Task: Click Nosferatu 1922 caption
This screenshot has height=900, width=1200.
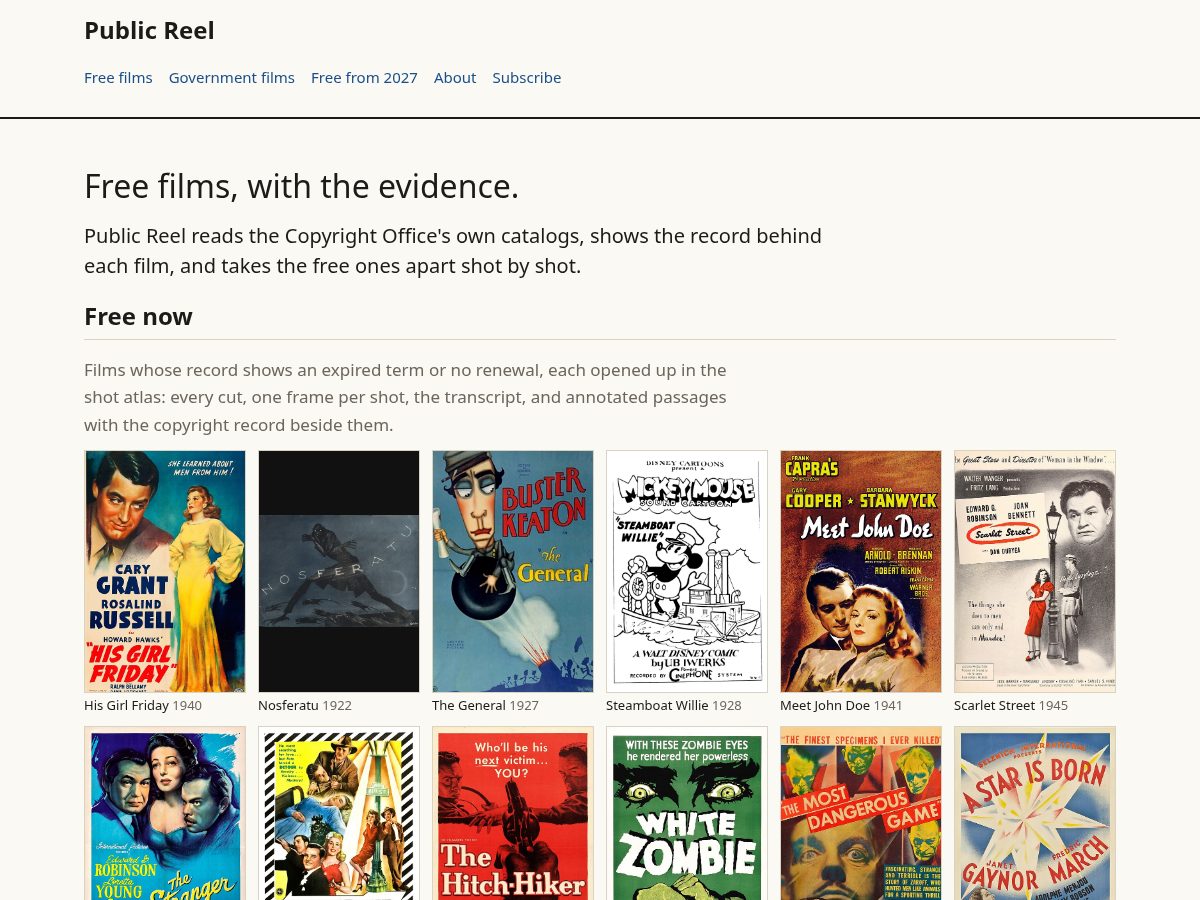Action: (305, 705)
